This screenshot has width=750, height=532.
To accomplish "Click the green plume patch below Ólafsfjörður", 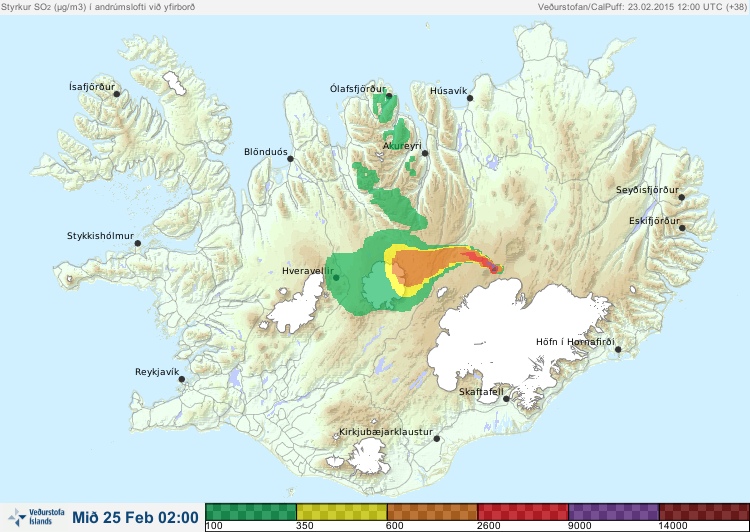I will (x=385, y=107).
